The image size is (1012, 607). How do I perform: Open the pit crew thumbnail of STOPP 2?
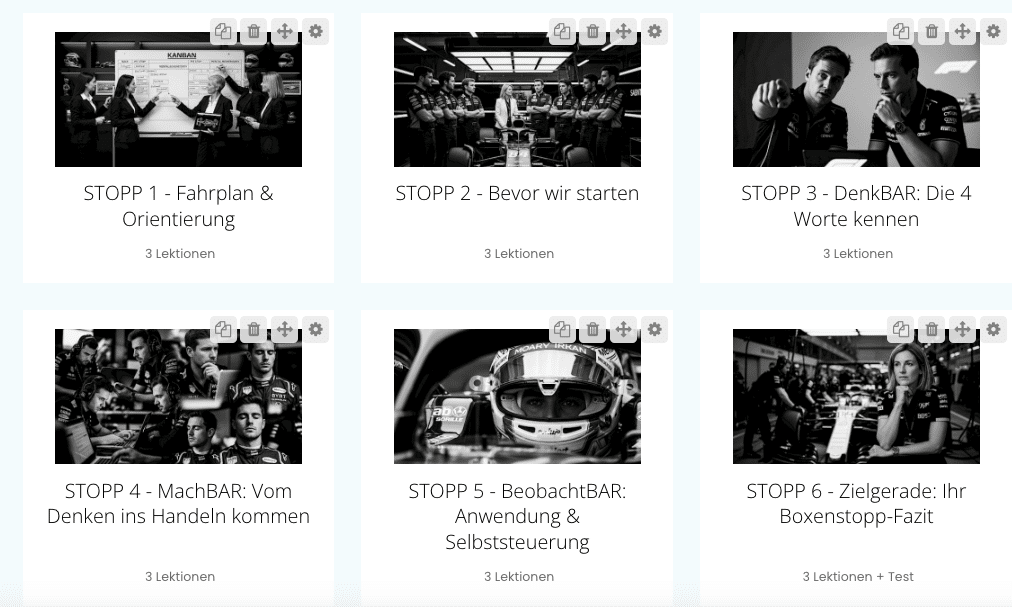coord(517,99)
